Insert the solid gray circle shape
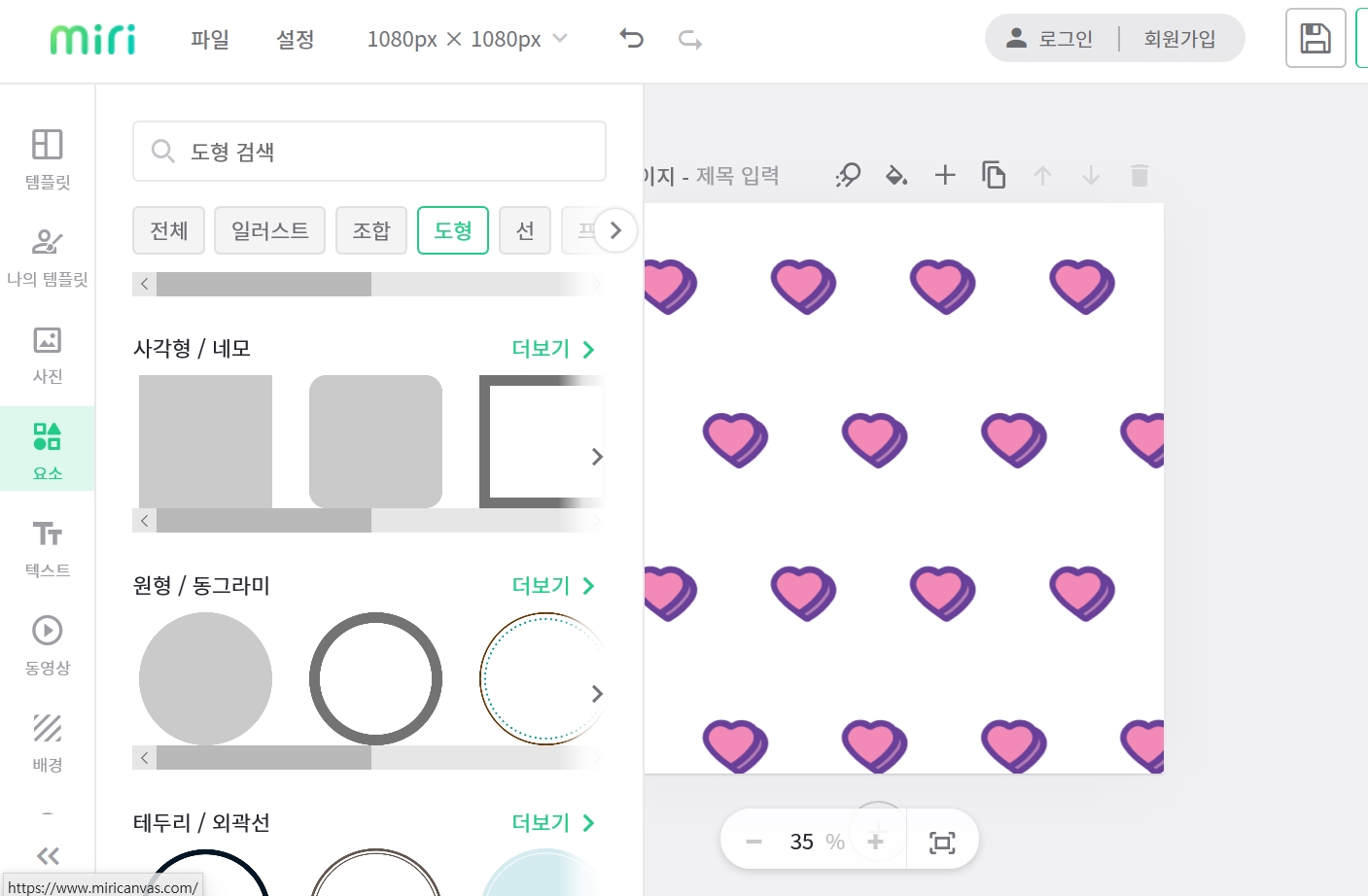This screenshot has width=1368, height=896. pos(205,678)
